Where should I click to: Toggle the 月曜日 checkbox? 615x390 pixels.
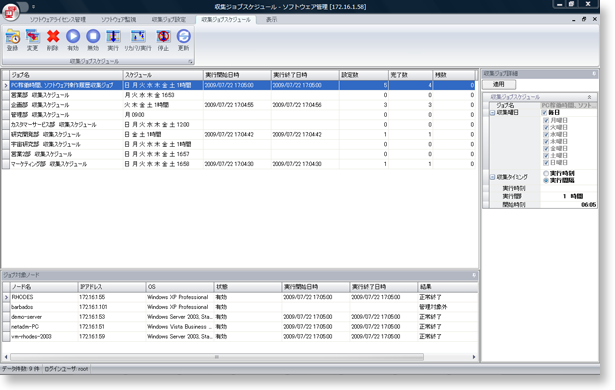coord(546,120)
